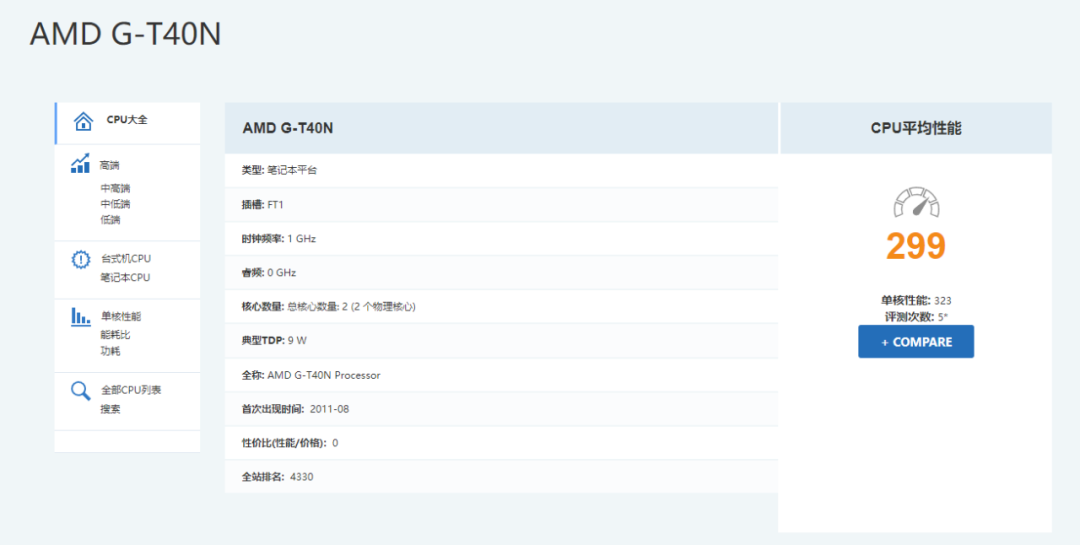Click the 单核性能: 323 value
Viewport: 1080px width, 545px height.
point(916,300)
